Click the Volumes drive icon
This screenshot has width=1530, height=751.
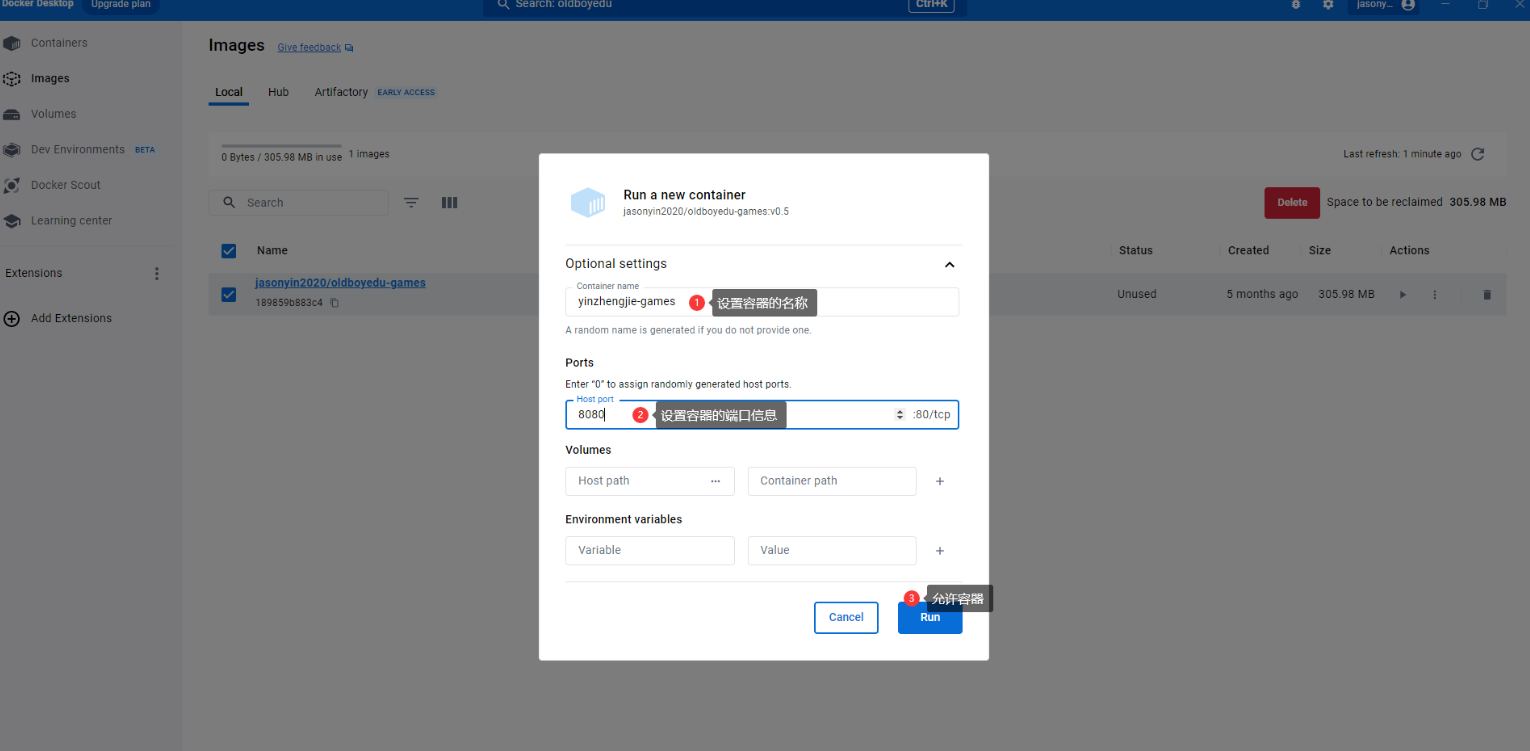click(12, 114)
